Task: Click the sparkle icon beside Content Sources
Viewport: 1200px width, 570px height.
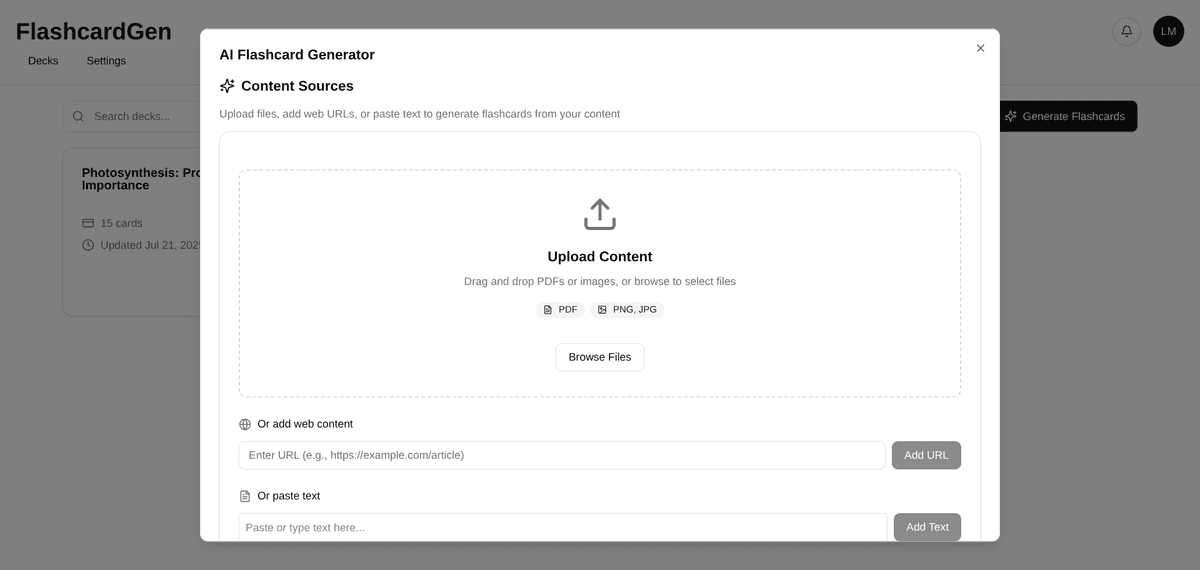Action: (227, 86)
